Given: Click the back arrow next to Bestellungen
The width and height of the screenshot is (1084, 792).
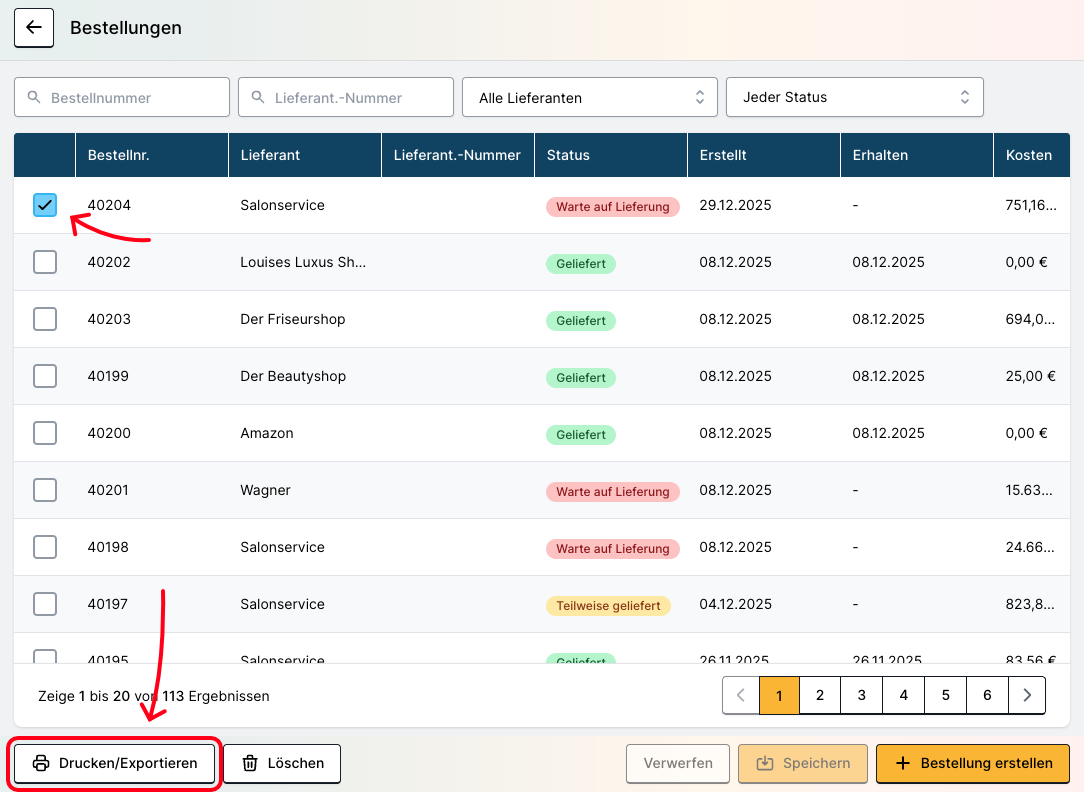Looking at the screenshot, I should click(34, 28).
